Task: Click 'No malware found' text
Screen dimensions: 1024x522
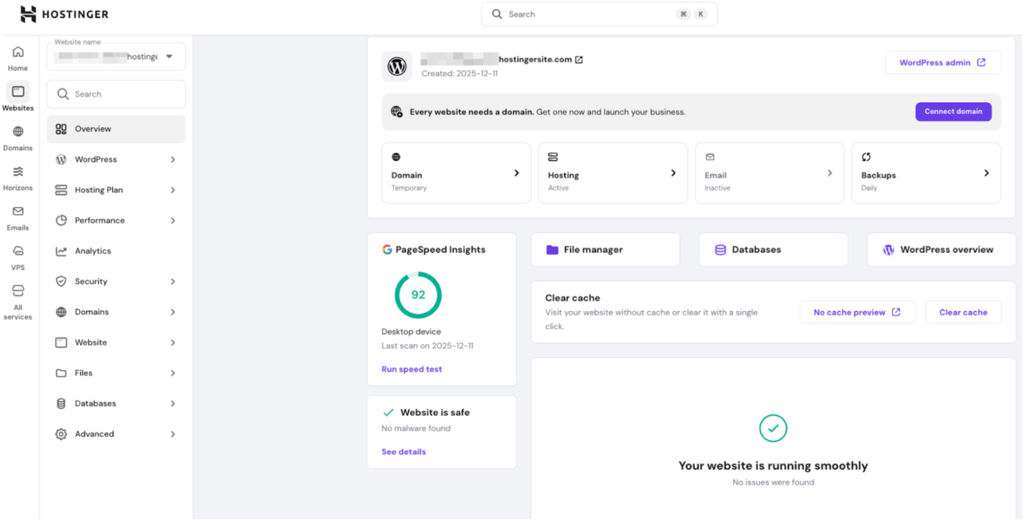Action: pyautogui.click(x=416, y=429)
